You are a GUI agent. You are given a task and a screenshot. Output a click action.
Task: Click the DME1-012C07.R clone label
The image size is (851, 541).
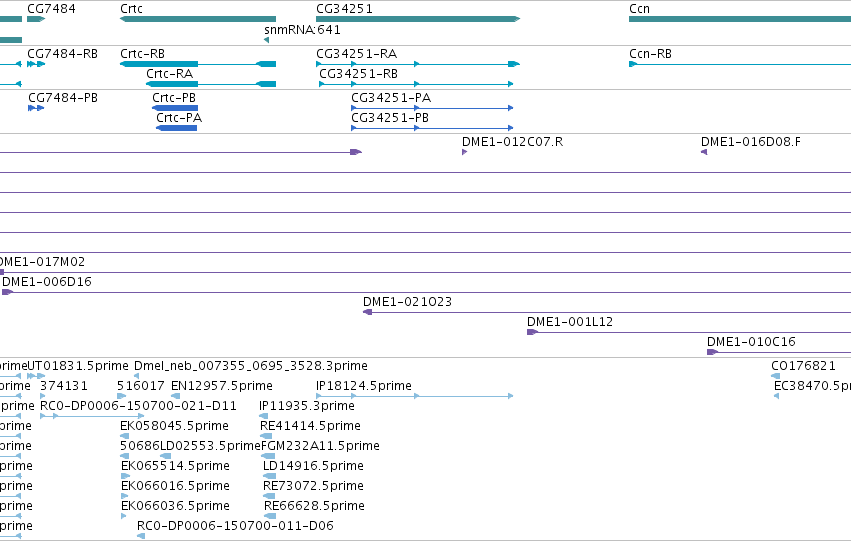(x=512, y=142)
